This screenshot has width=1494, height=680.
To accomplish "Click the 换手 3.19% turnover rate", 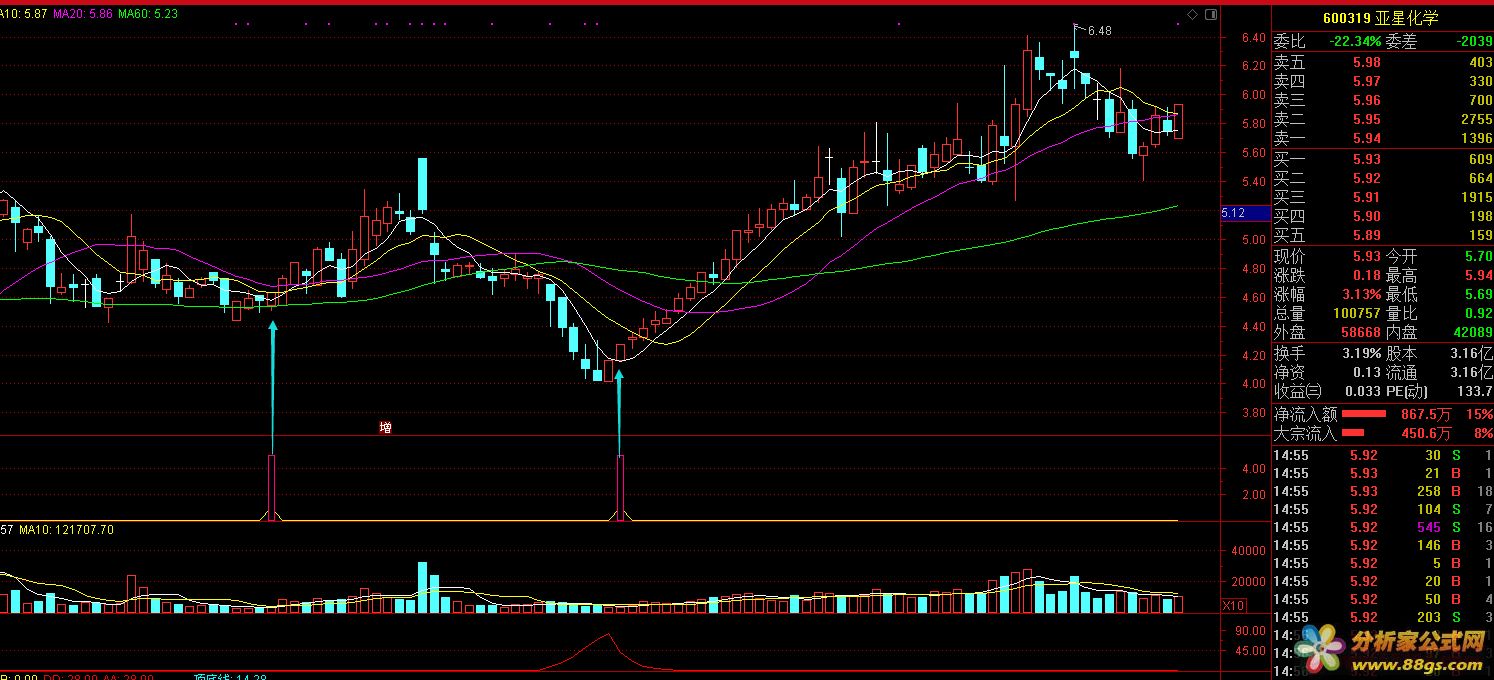I will pos(1327,353).
